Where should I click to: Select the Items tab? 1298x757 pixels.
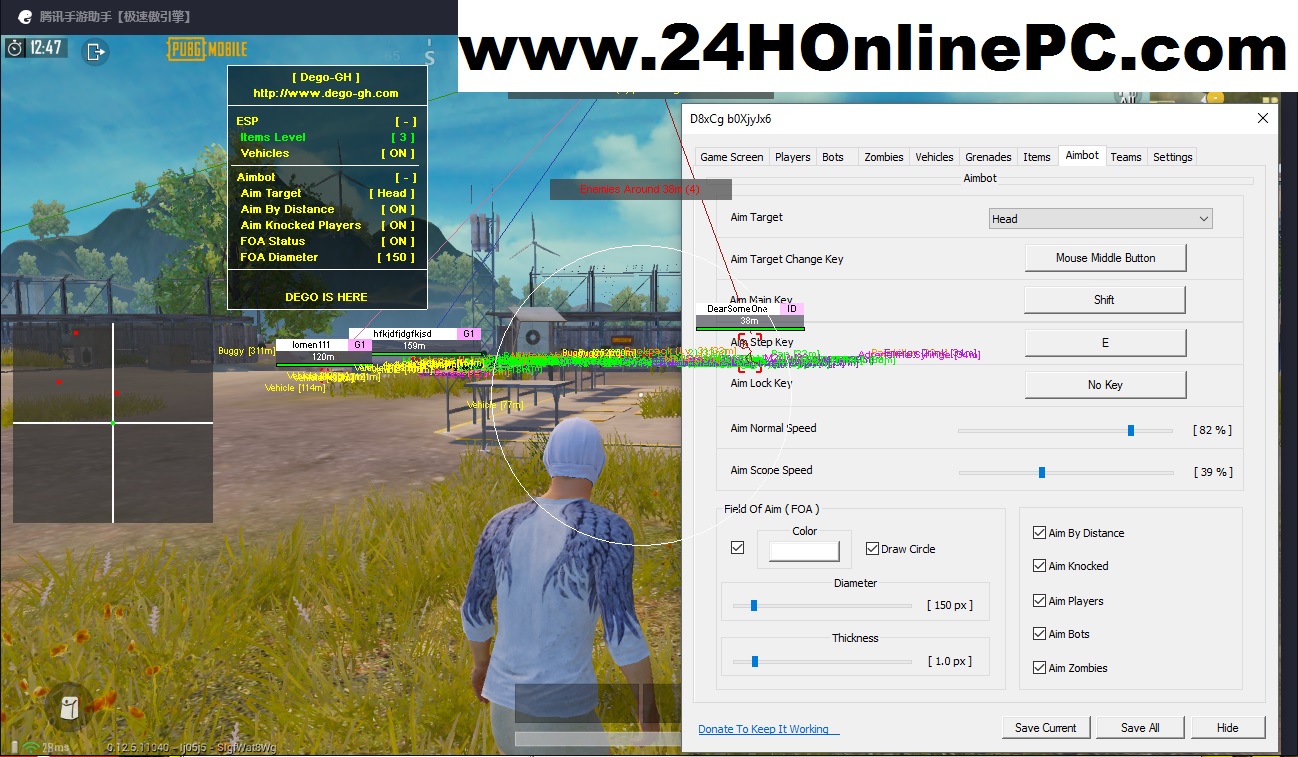(1037, 157)
